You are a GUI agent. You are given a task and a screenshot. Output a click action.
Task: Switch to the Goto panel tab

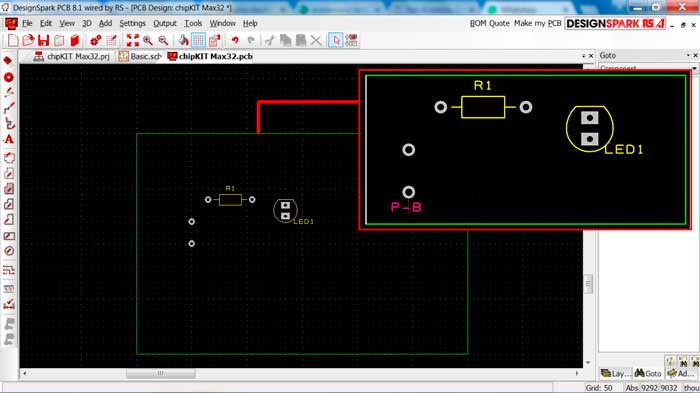648,373
